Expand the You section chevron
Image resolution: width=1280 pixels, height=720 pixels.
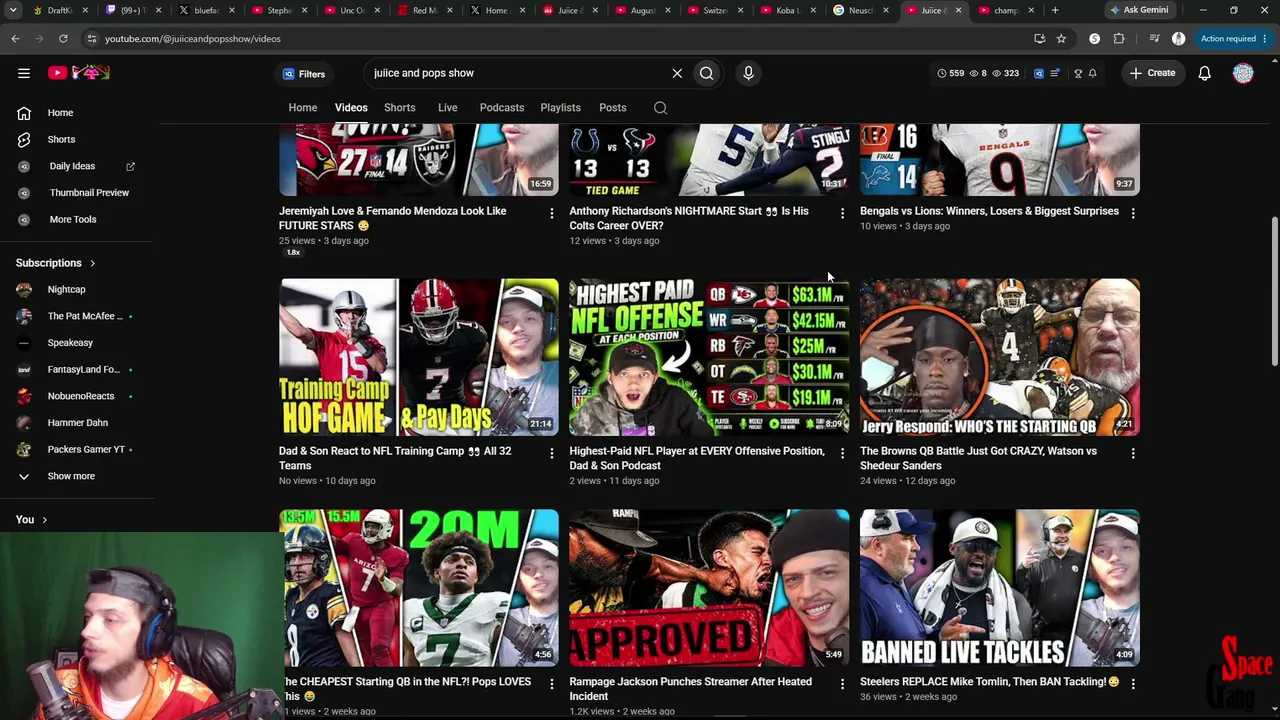point(44,520)
